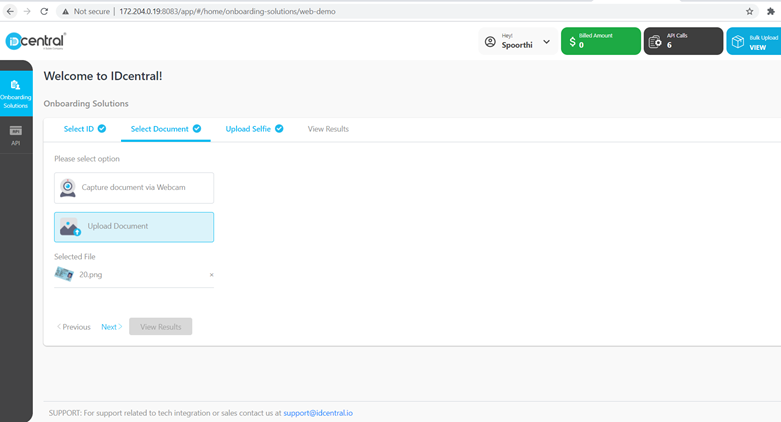This screenshot has width=781, height=422.
Task: Proceed with the Next link
Action: [x=112, y=327]
